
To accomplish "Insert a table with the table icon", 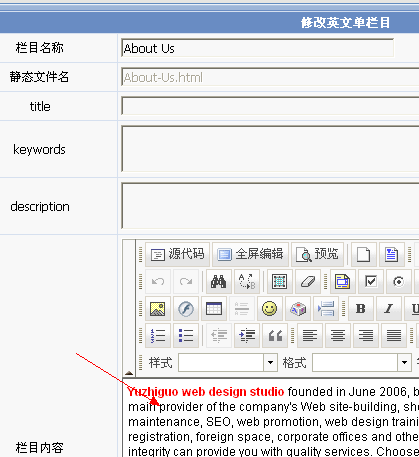I will [214, 309].
